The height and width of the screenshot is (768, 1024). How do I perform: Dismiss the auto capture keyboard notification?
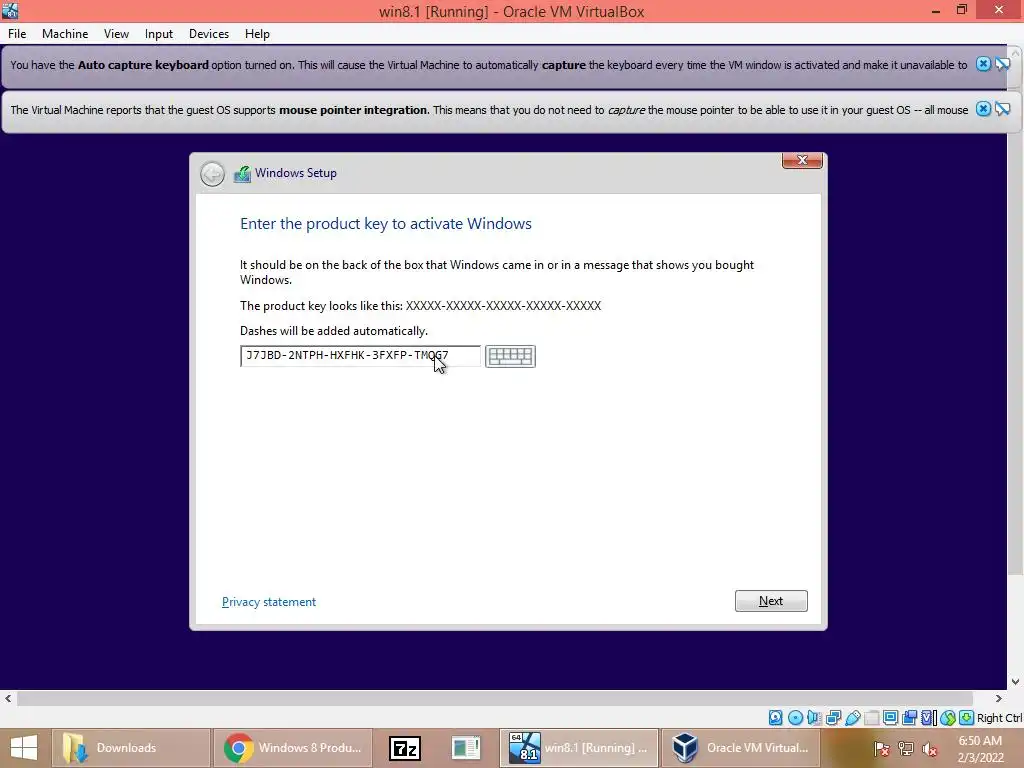[983, 64]
